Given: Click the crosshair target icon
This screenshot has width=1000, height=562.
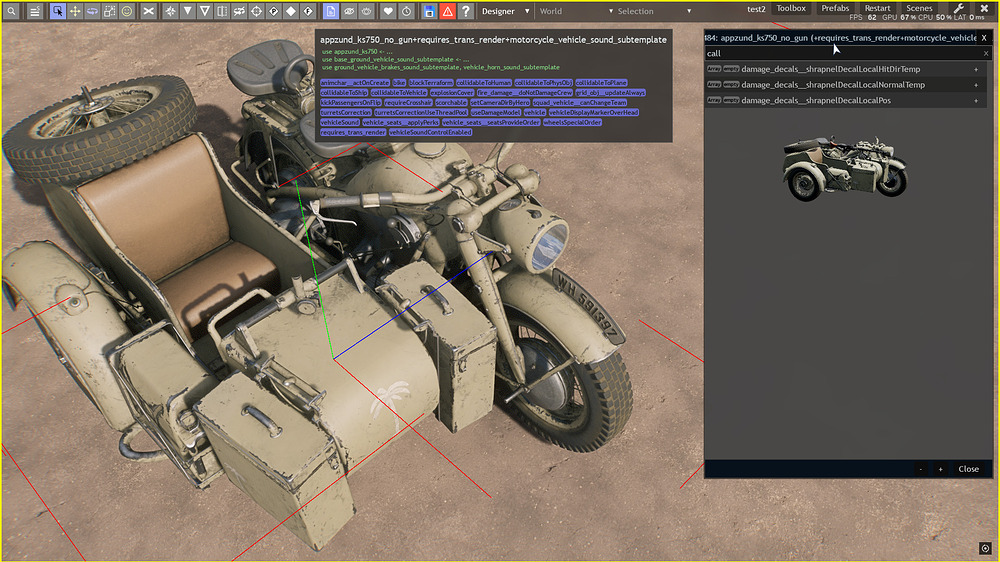Looking at the screenshot, I should tap(256, 11).
